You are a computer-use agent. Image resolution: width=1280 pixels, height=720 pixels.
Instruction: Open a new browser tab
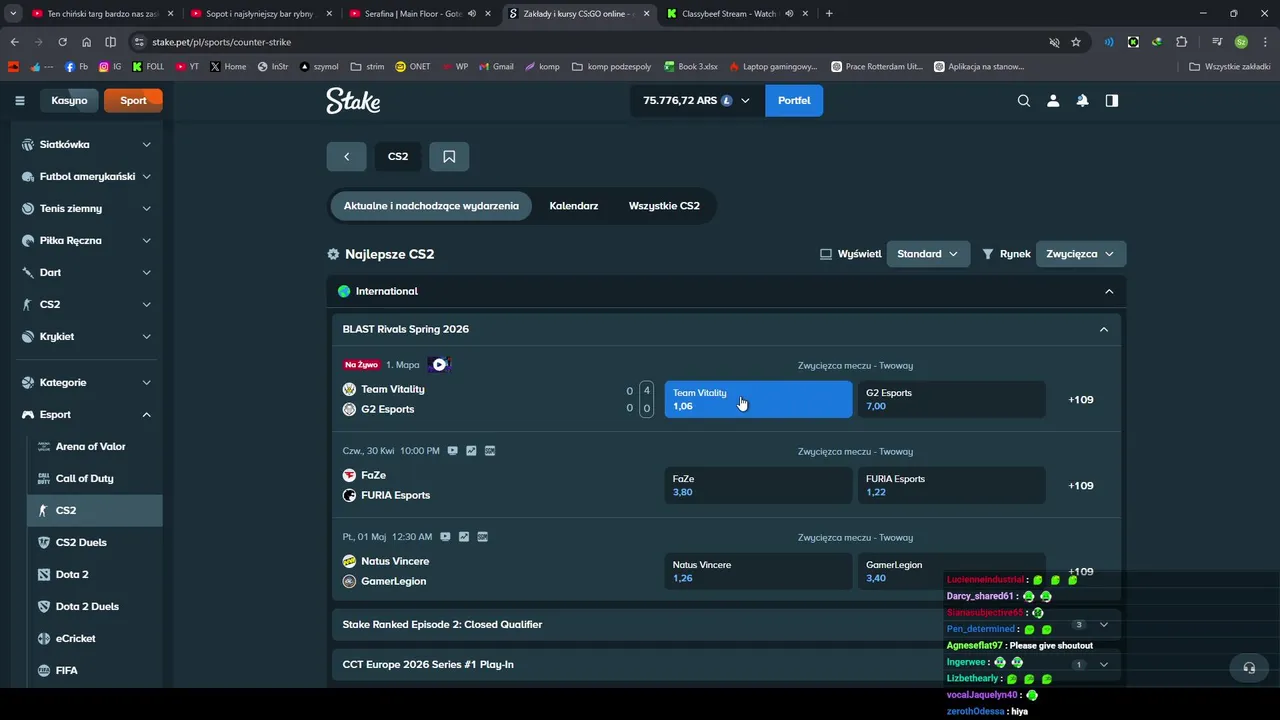coord(829,14)
